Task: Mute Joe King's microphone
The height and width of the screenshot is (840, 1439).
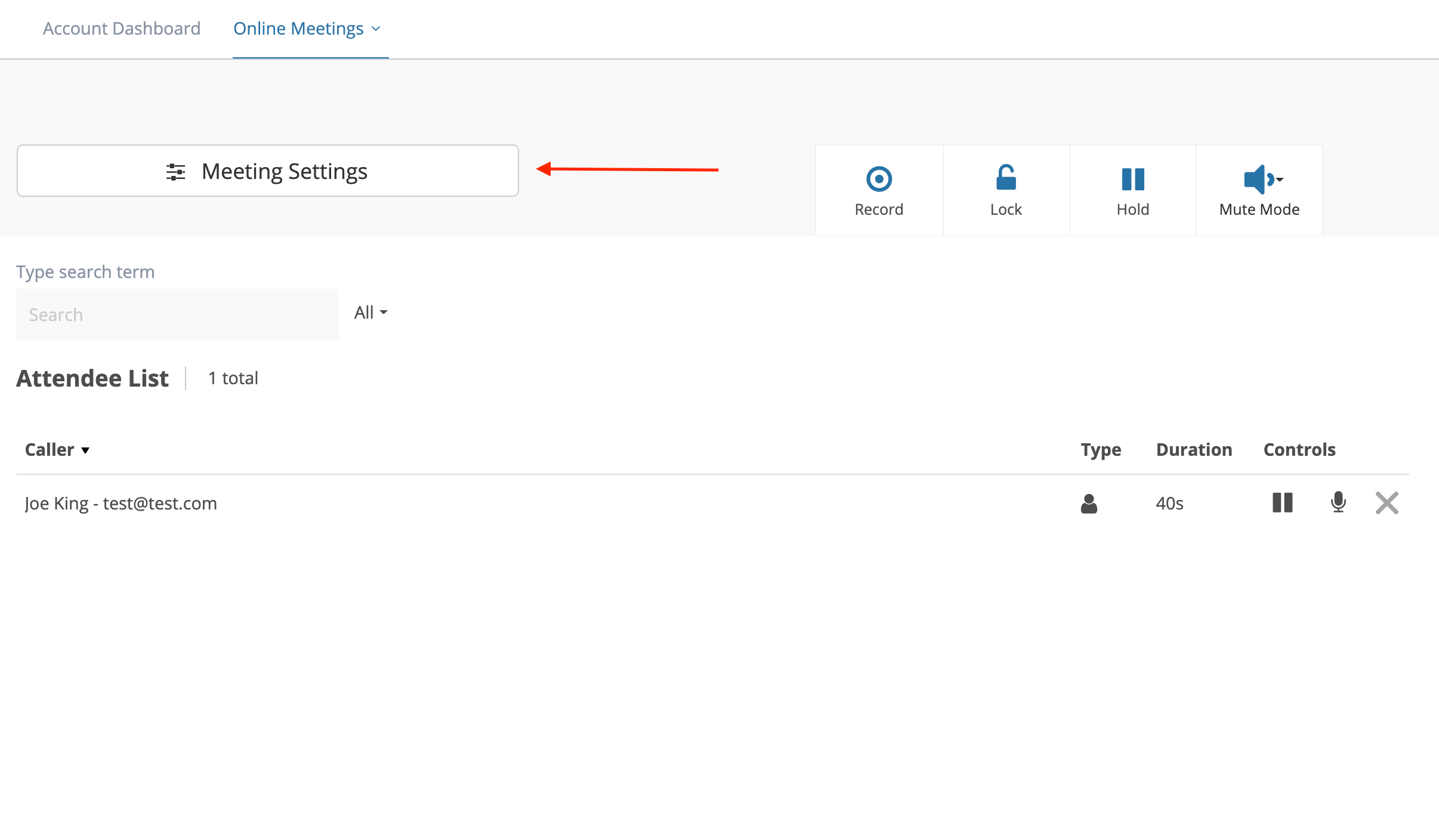Action: [x=1337, y=503]
